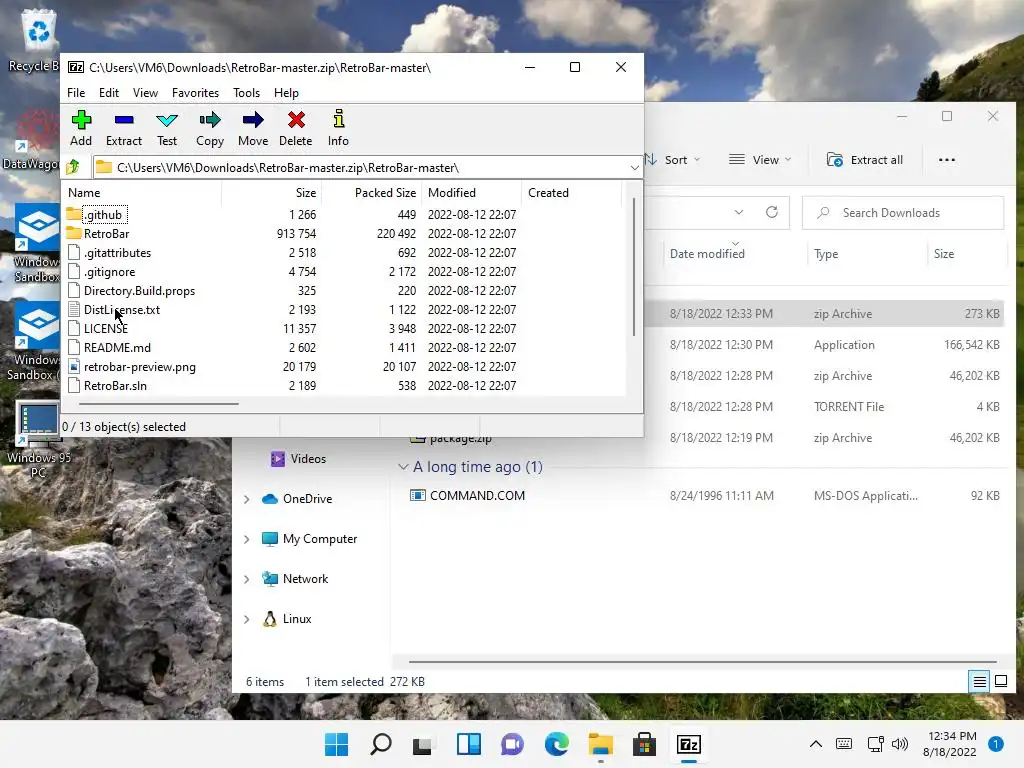Open Microsoft Store from taskbar

[x=644, y=744]
